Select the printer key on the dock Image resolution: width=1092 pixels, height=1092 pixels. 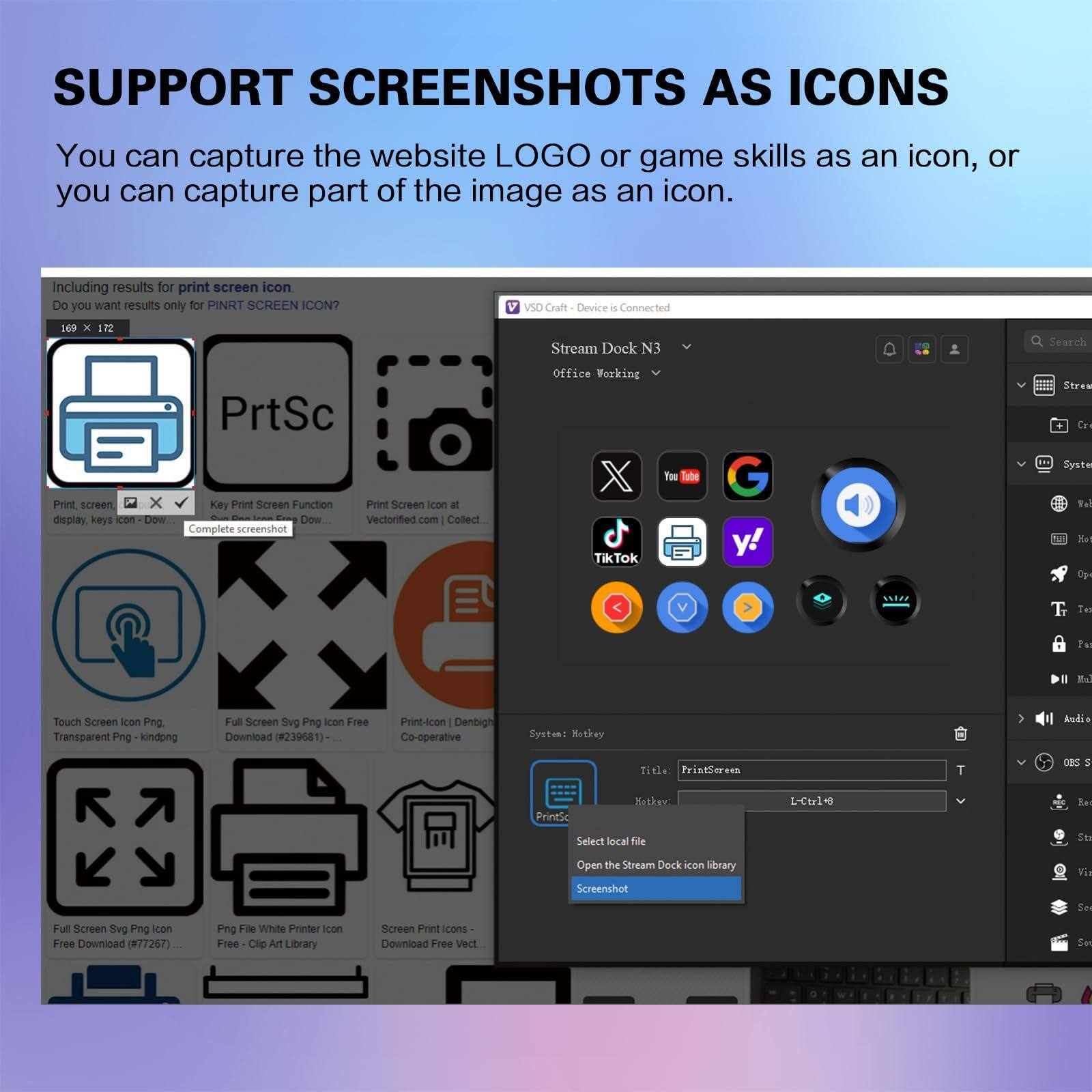pyautogui.click(x=682, y=542)
